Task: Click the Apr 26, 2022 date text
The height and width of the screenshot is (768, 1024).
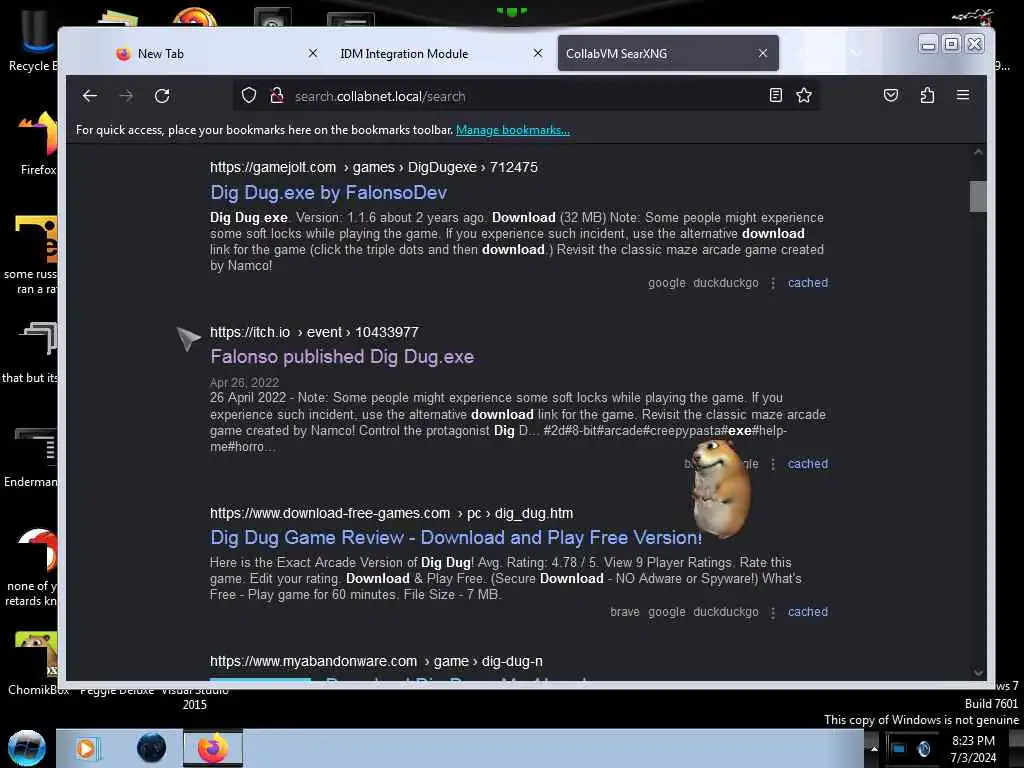Action: point(244,383)
